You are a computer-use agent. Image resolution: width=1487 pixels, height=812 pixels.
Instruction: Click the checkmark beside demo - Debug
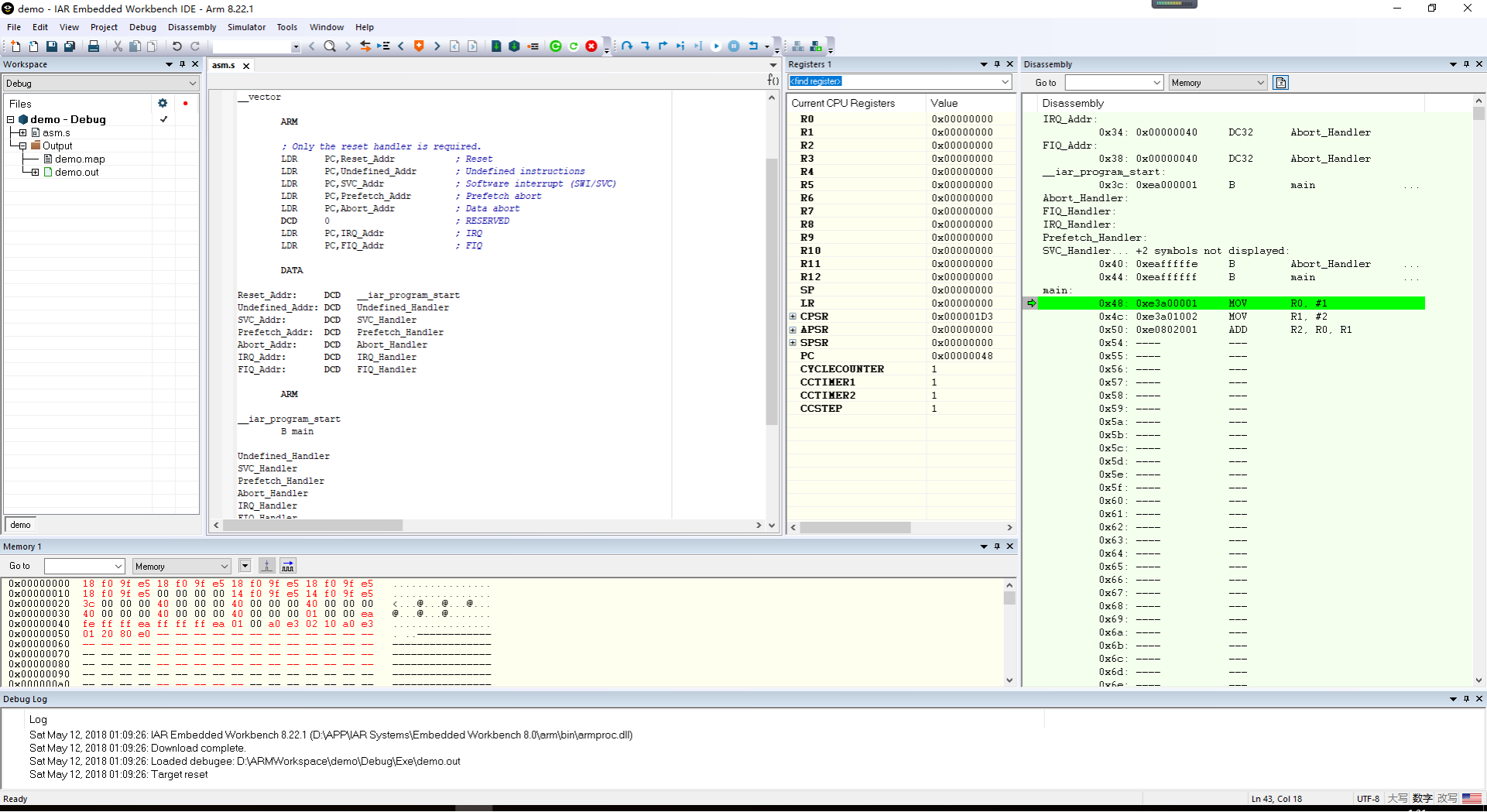click(x=164, y=119)
